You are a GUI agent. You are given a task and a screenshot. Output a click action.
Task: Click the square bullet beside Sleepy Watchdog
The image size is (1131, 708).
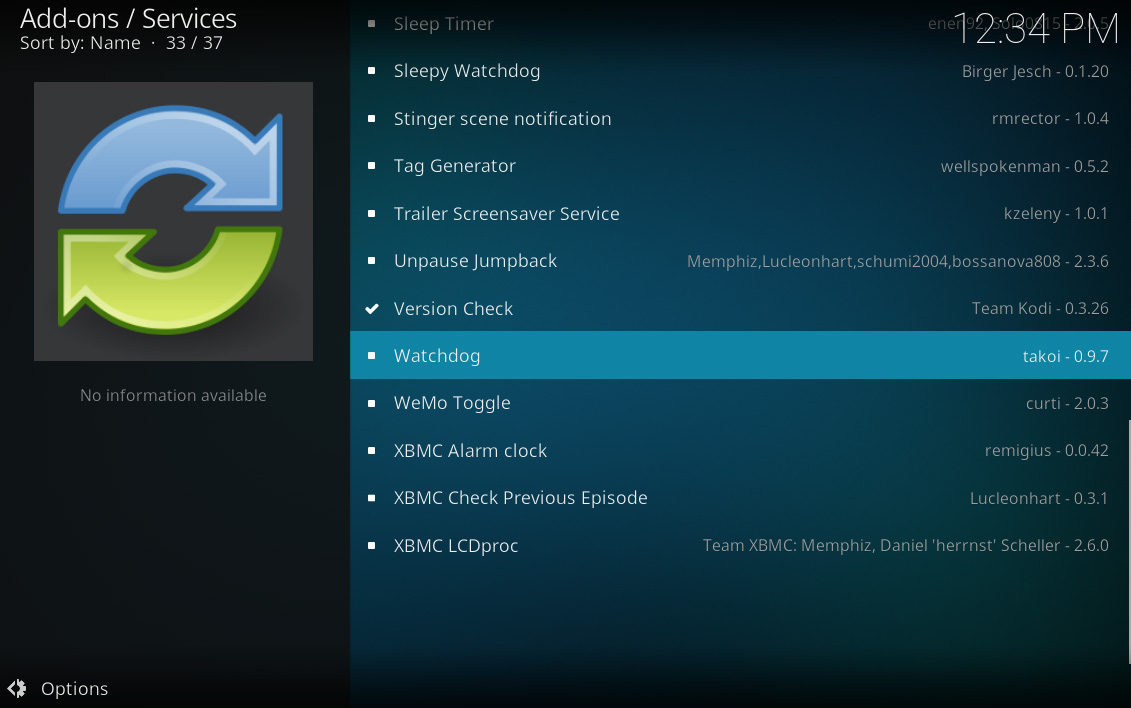pos(371,71)
